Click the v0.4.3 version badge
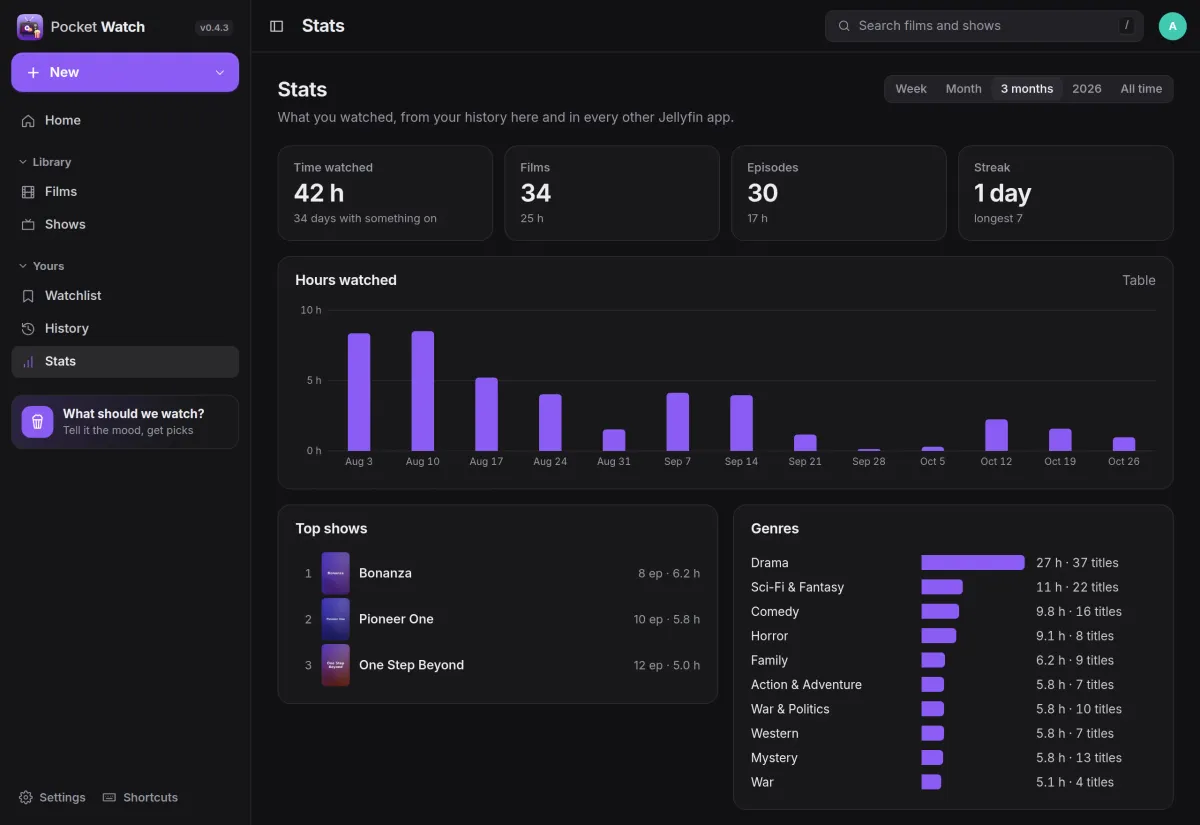This screenshot has height=825, width=1200. [x=215, y=28]
